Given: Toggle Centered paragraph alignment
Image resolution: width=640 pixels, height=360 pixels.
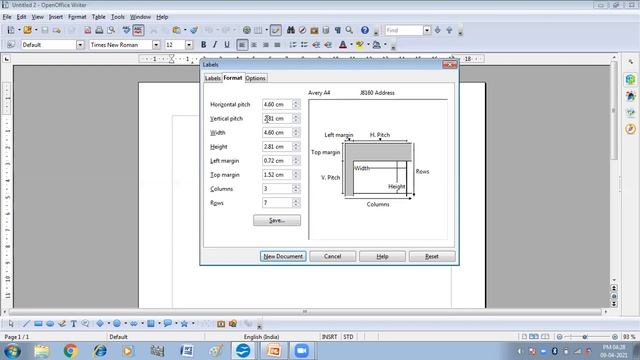Looking at the screenshot, I should pyautogui.click(x=254, y=45).
